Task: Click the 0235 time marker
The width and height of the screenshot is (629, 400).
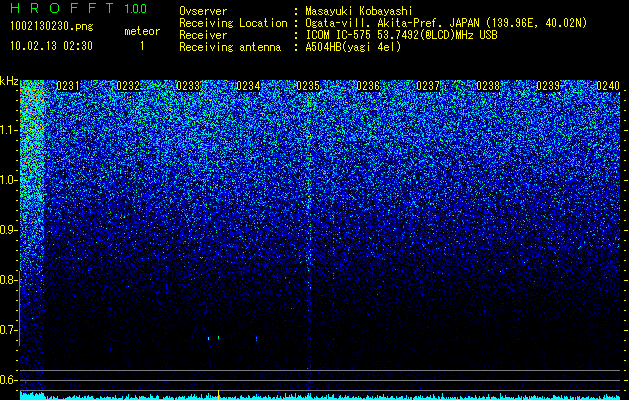Action: pos(308,86)
